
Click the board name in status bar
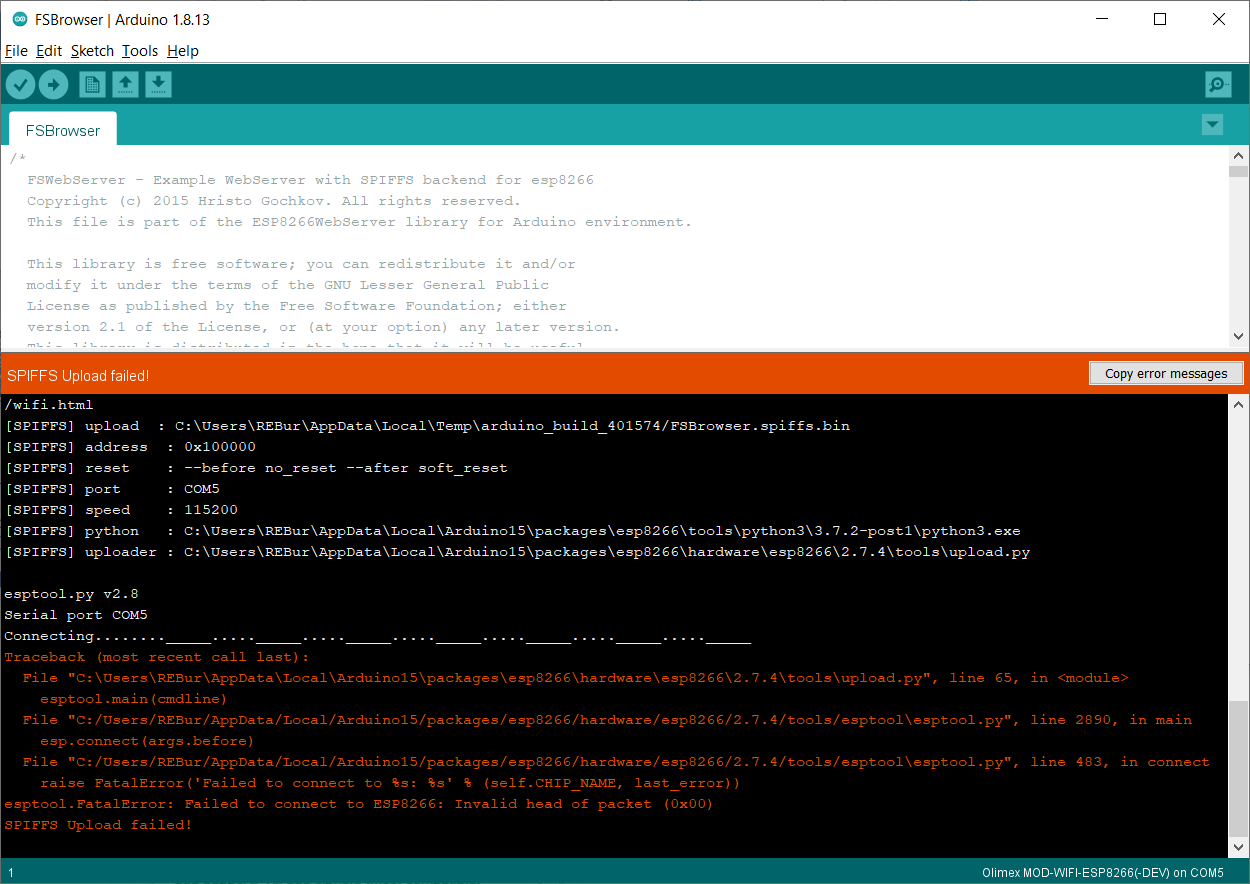1102,873
